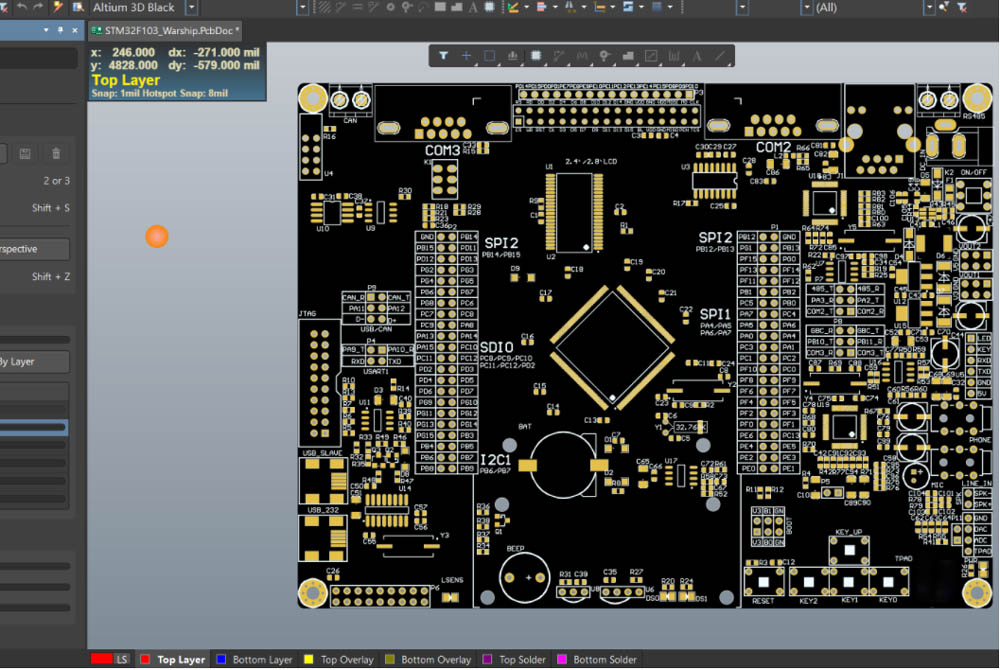1000x670 pixels.
Task: Toggle the red LS layer set indicator
Action: coord(101,659)
